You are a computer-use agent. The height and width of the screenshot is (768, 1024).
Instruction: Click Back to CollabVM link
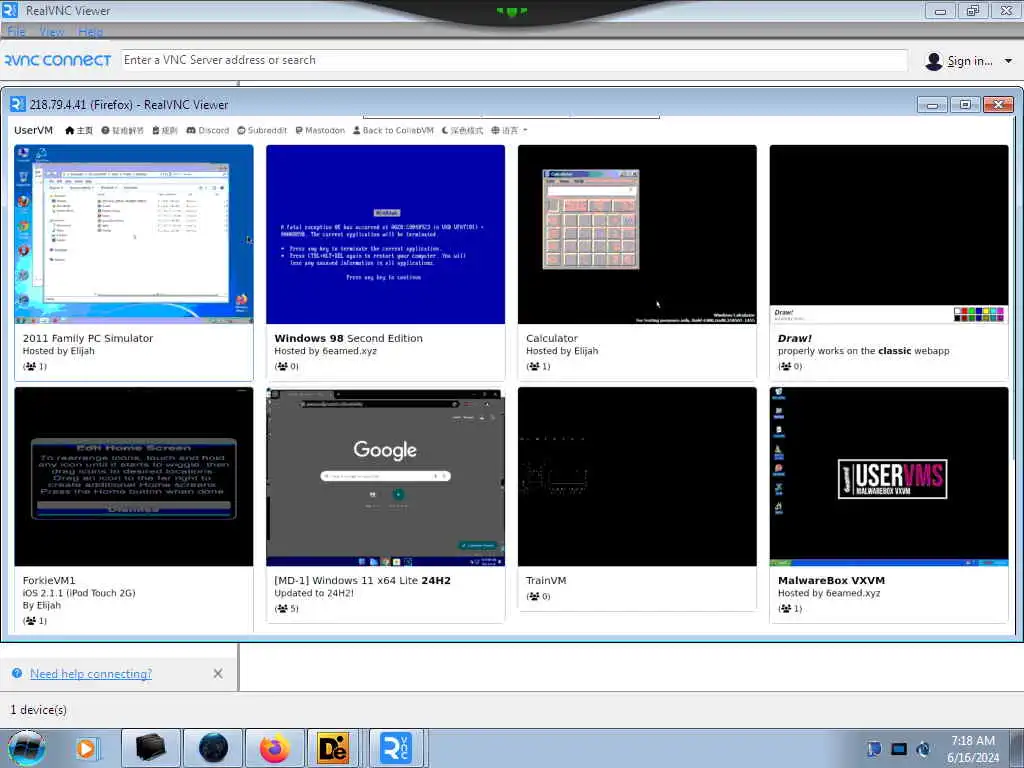[x=393, y=131]
